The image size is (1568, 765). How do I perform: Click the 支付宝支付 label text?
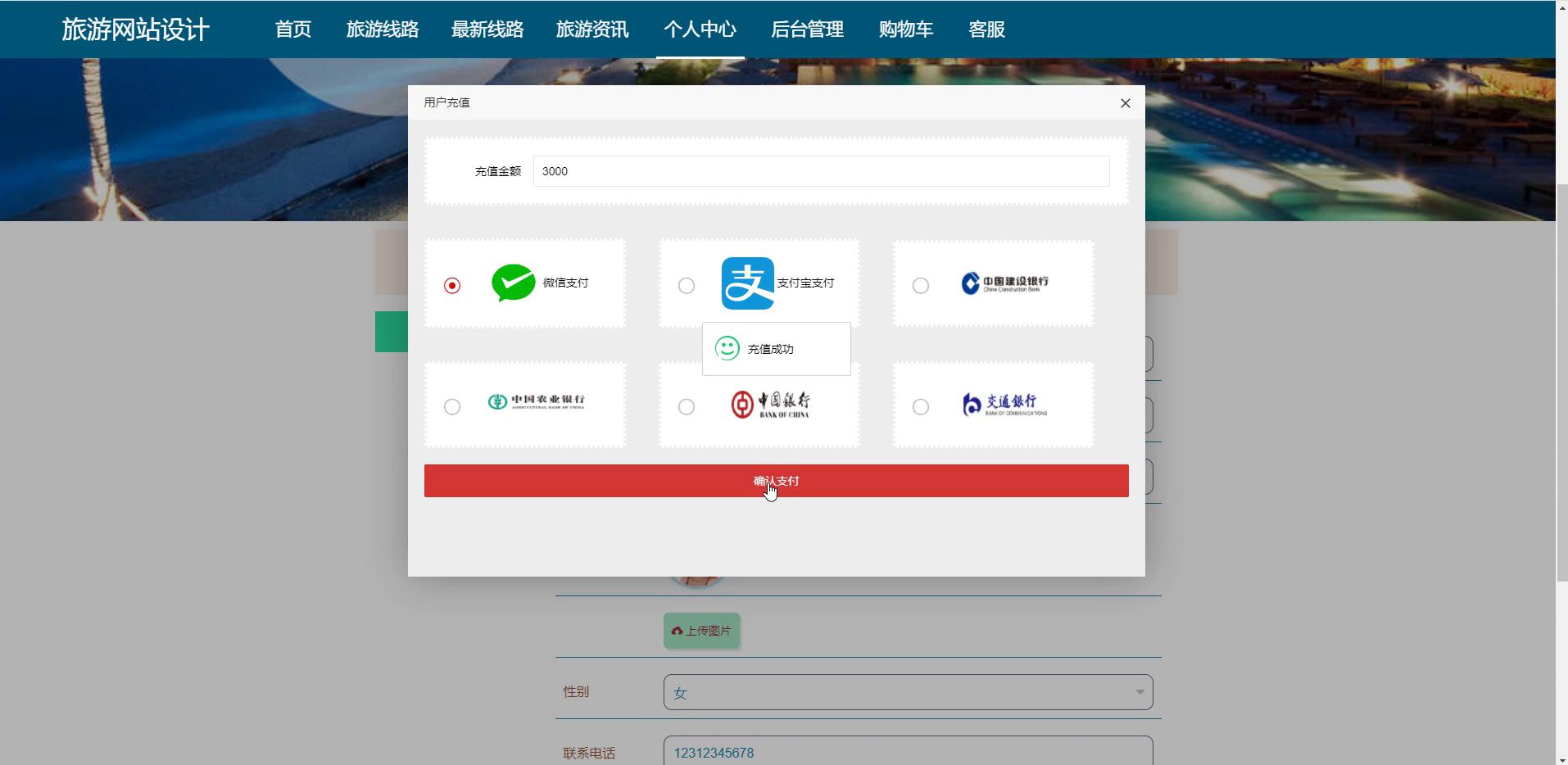coord(805,283)
